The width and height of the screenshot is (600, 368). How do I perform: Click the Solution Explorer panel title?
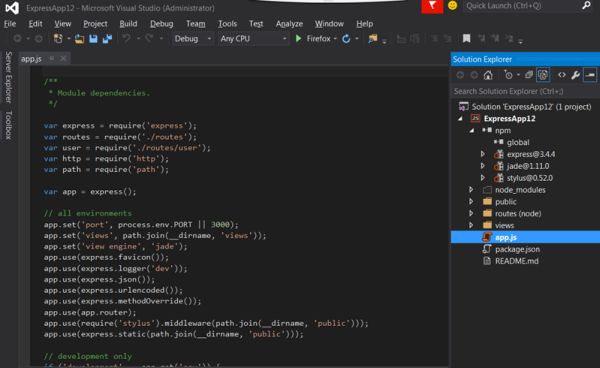[482, 59]
